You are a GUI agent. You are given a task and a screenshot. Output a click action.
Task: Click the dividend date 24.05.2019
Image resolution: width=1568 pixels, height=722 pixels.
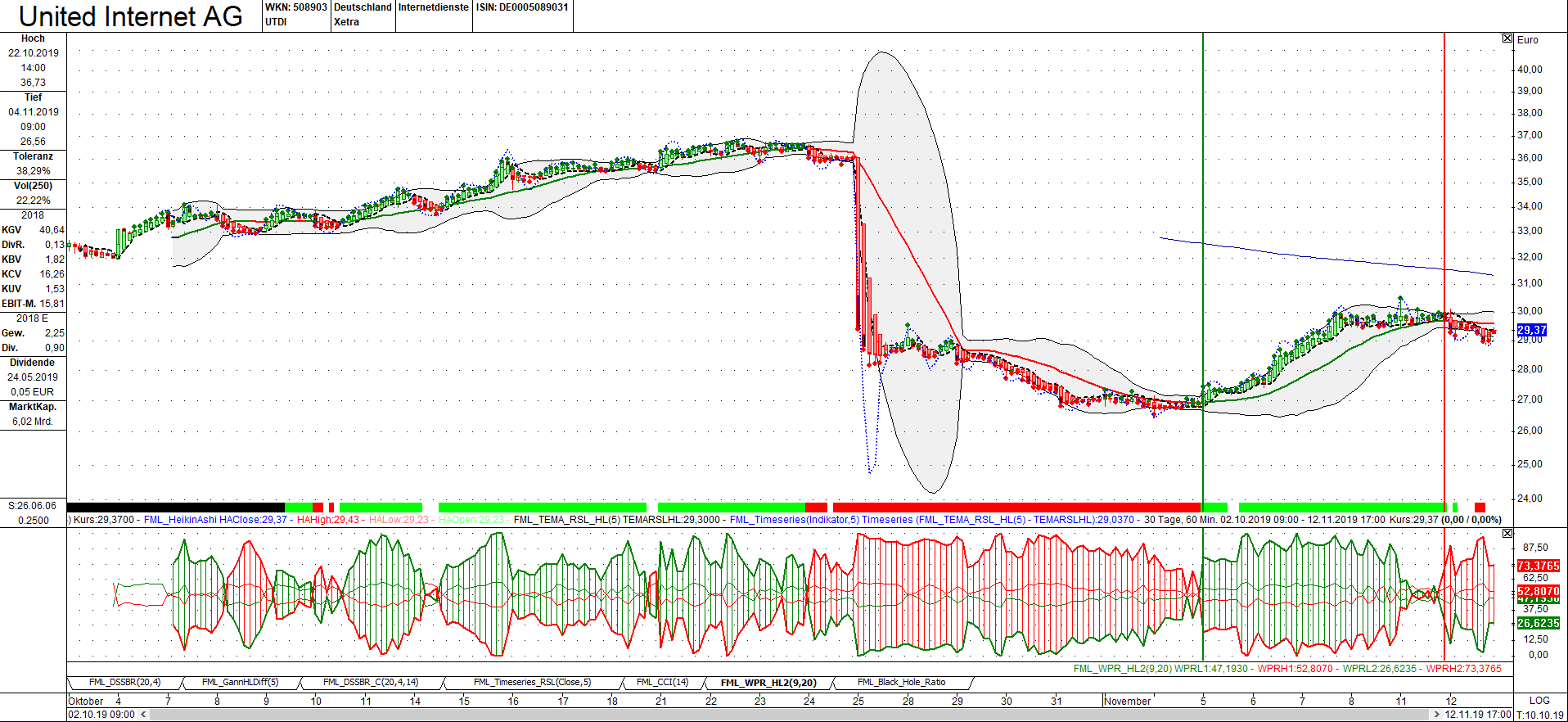(33, 377)
